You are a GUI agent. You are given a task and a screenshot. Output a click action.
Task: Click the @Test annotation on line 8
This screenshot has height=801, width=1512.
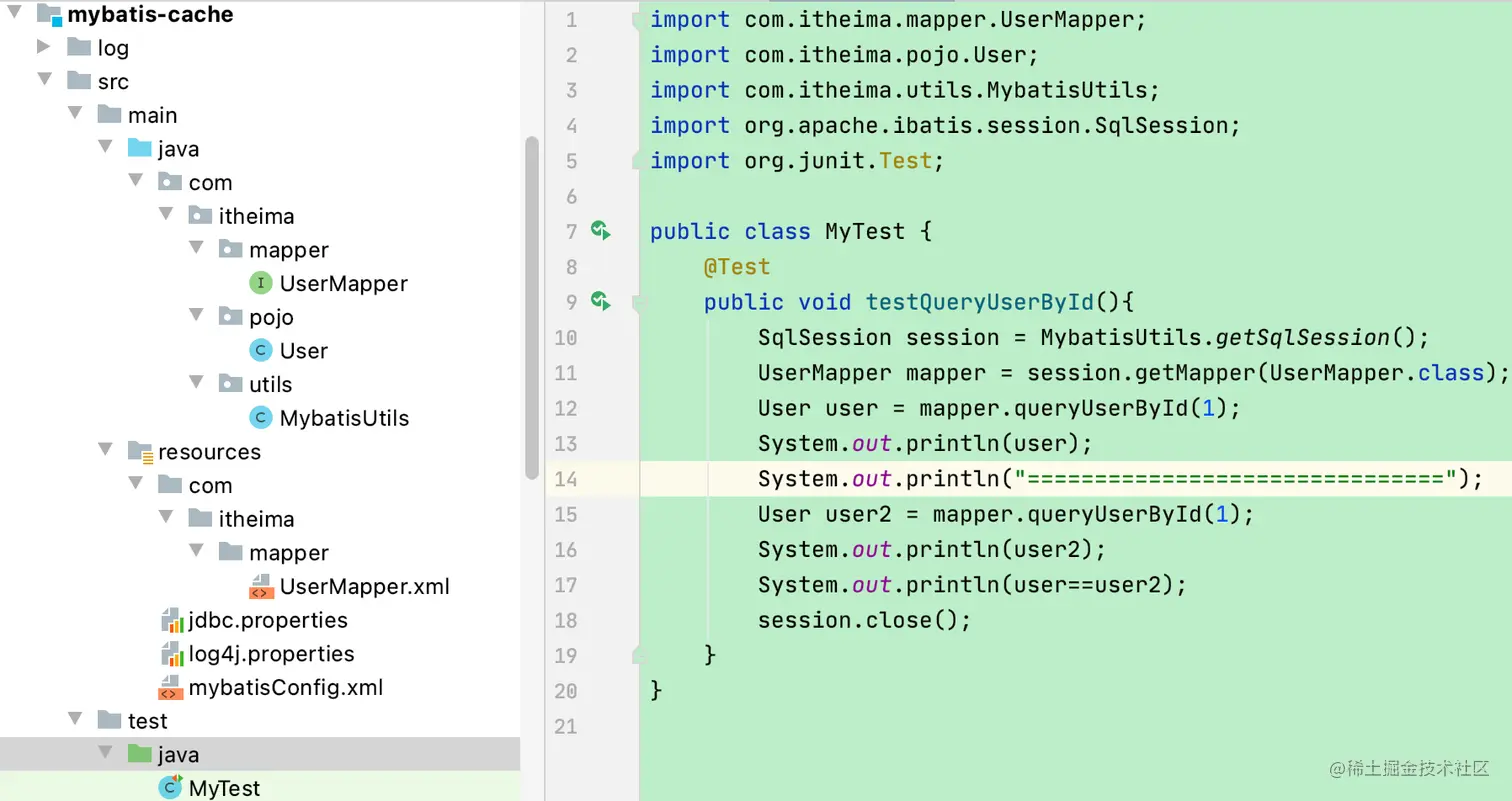pyautogui.click(x=737, y=267)
